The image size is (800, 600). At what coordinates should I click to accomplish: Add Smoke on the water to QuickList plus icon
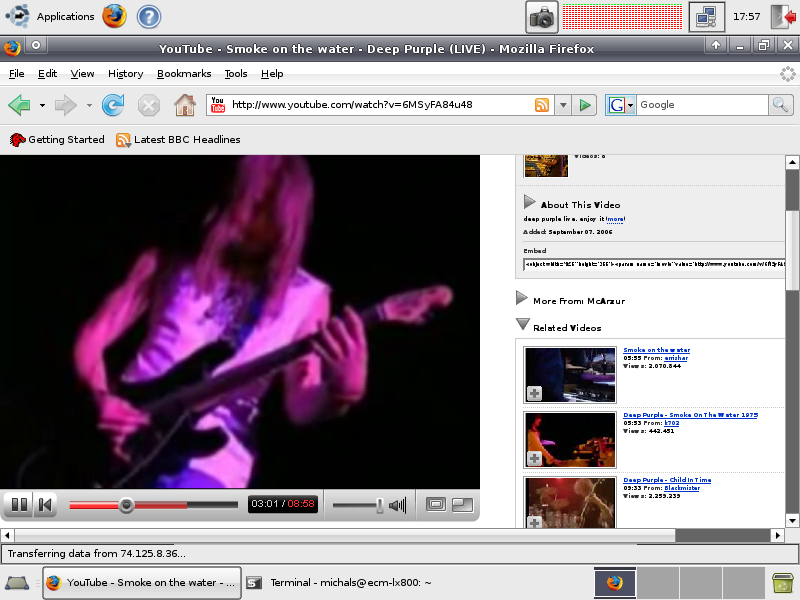(x=534, y=393)
